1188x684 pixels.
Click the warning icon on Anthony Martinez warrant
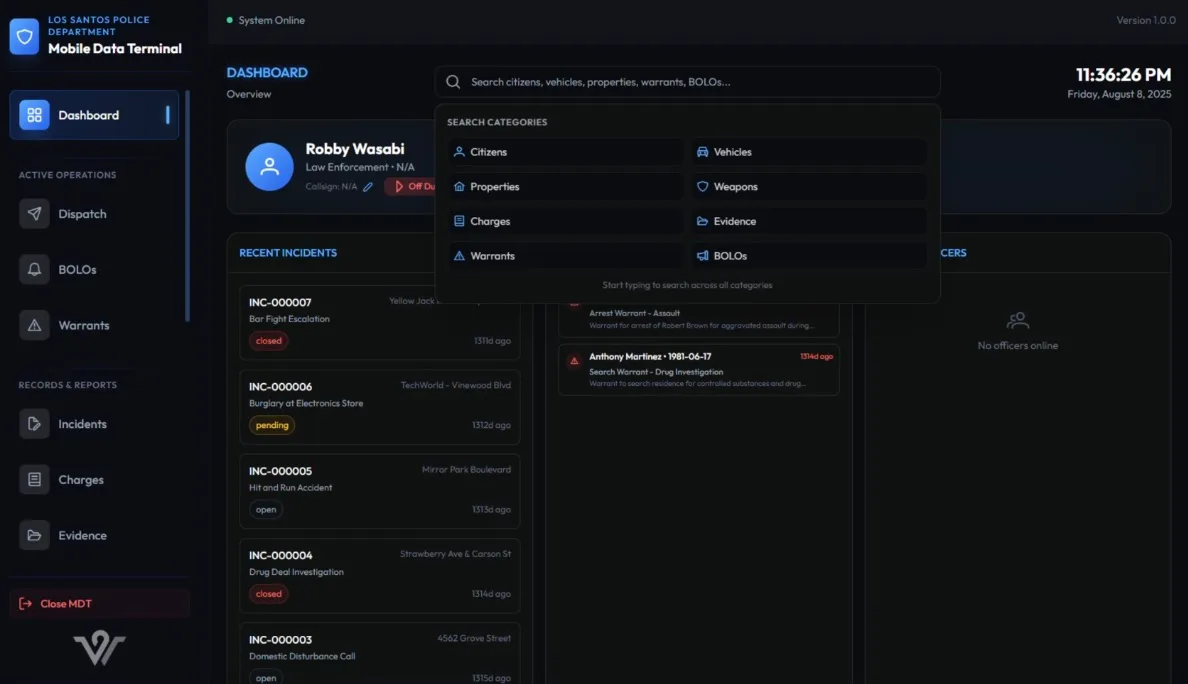tap(574, 361)
